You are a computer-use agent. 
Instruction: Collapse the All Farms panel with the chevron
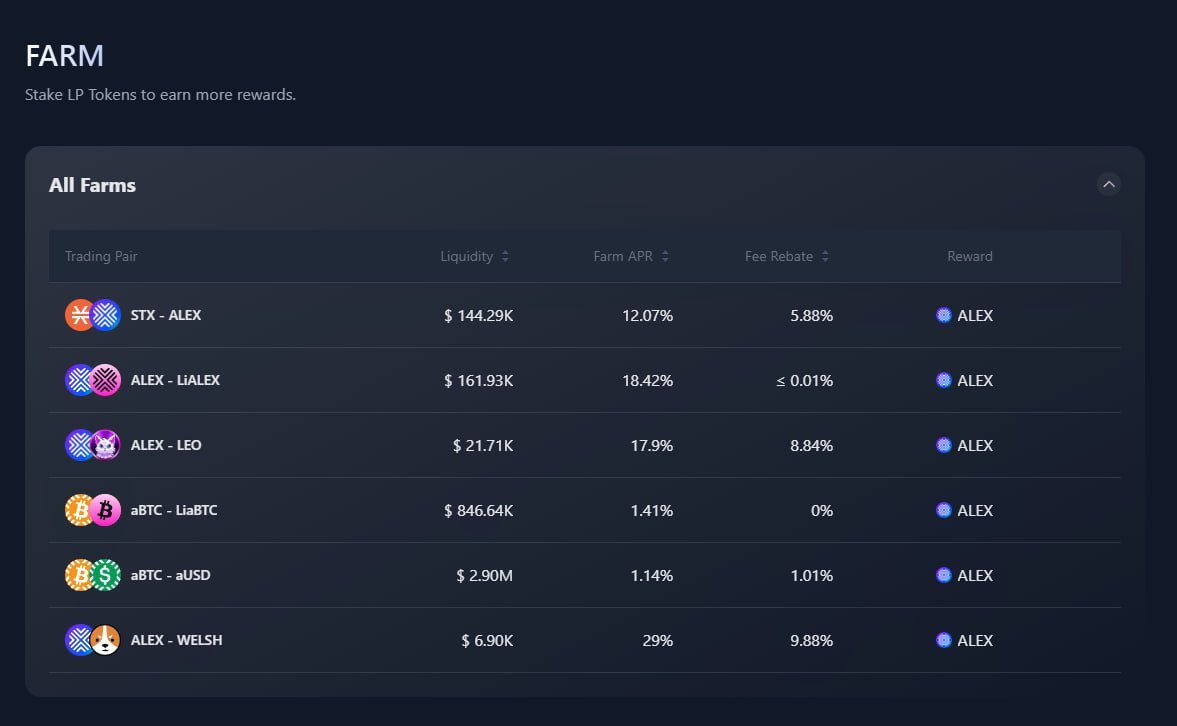pyautogui.click(x=1108, y=184)
